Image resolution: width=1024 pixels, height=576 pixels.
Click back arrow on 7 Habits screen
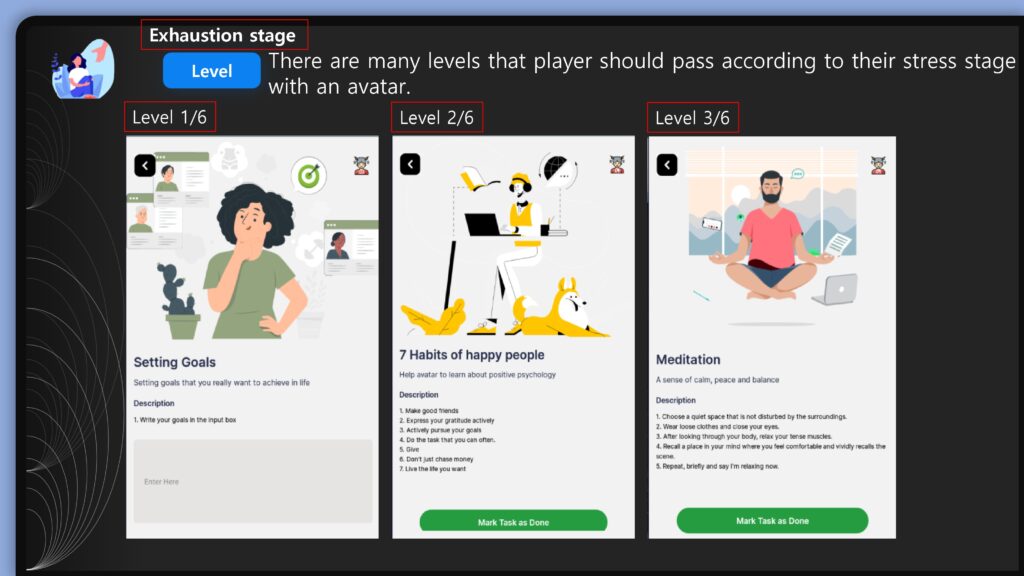(410, 164)
